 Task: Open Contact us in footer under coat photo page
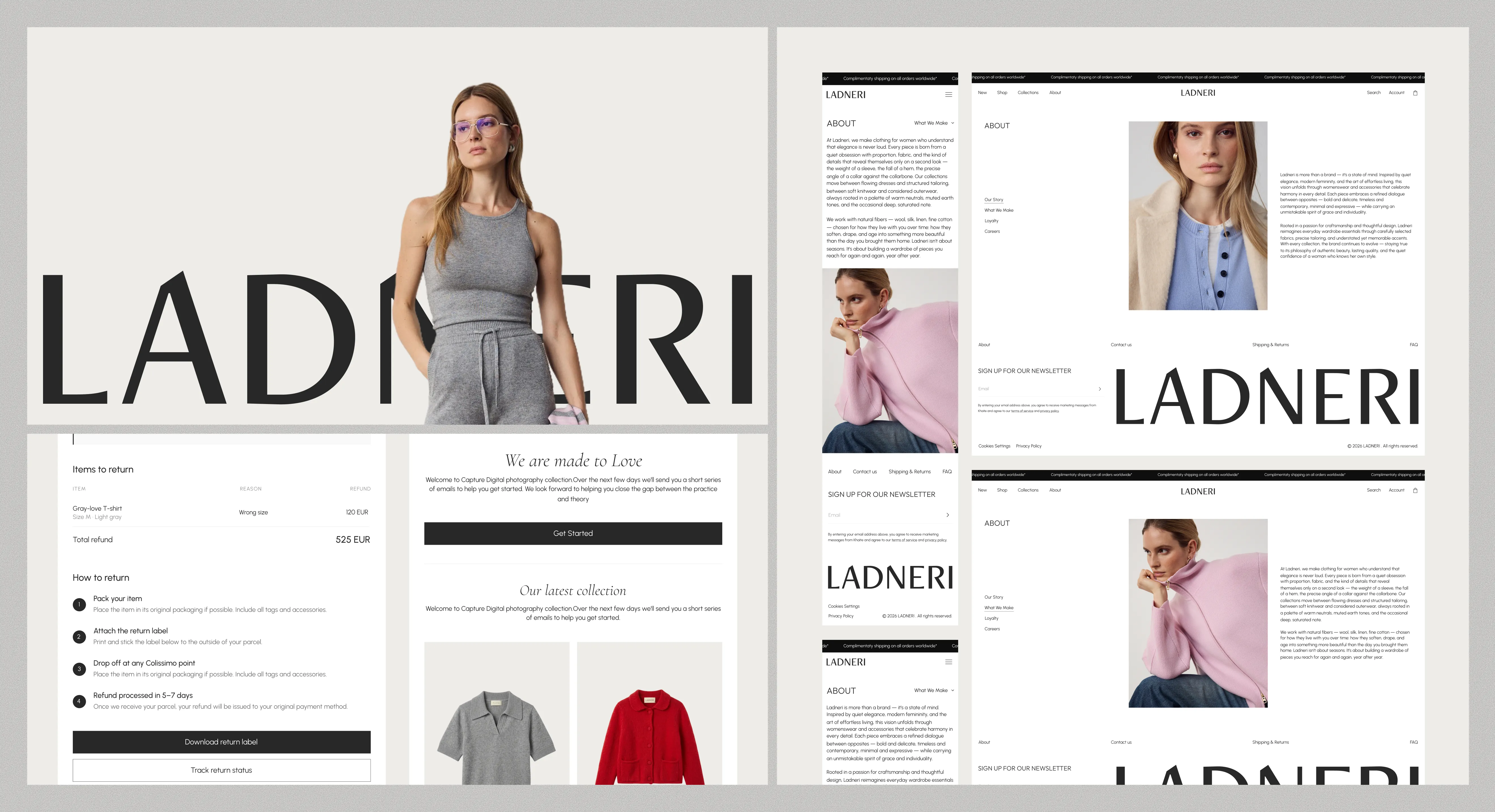1121,345
